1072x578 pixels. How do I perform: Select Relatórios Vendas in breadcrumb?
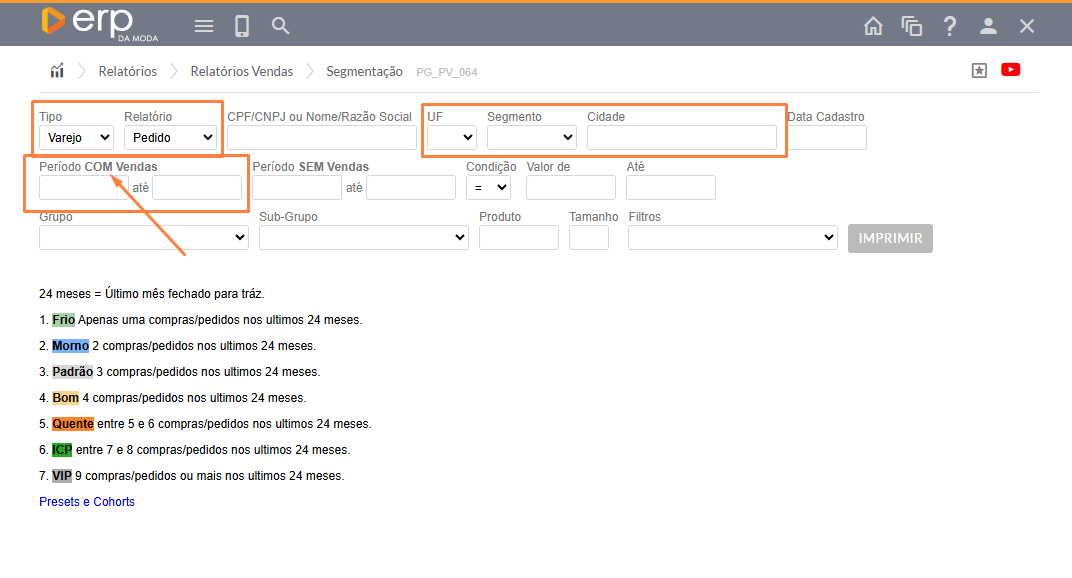[242, 71]
